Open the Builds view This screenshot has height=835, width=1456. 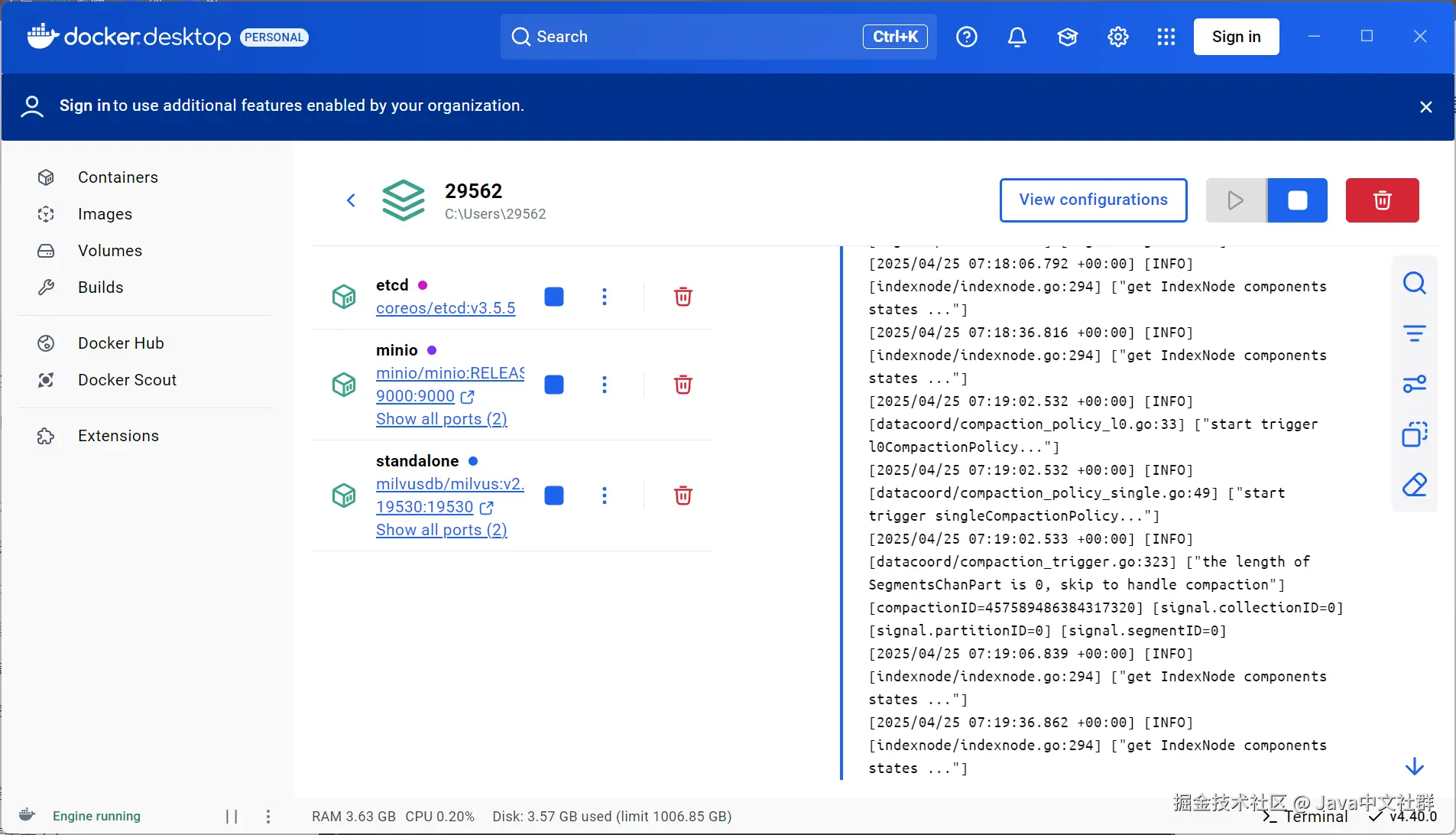coord(100,288)
